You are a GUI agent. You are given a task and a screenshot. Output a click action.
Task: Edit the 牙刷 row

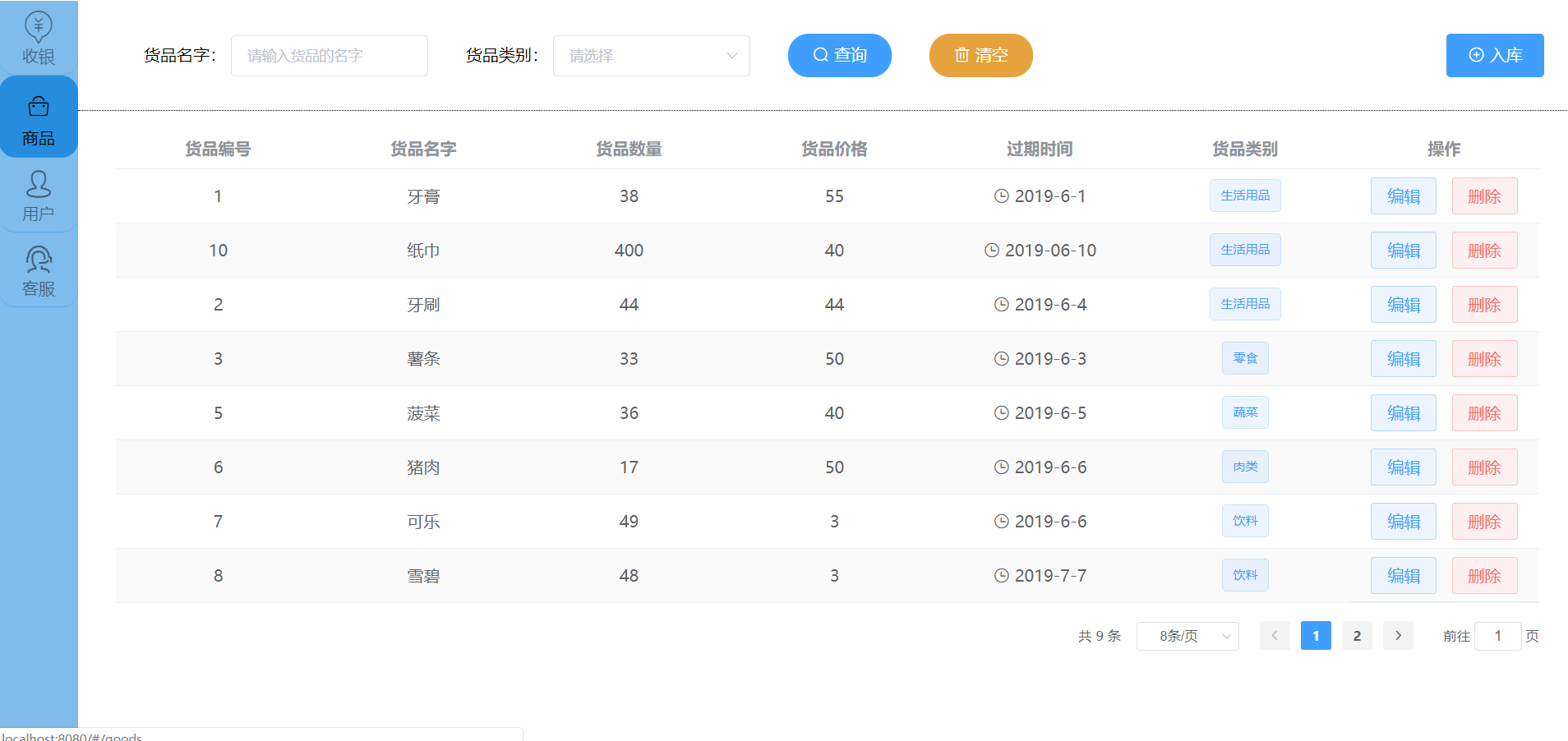pos(1404,305)
